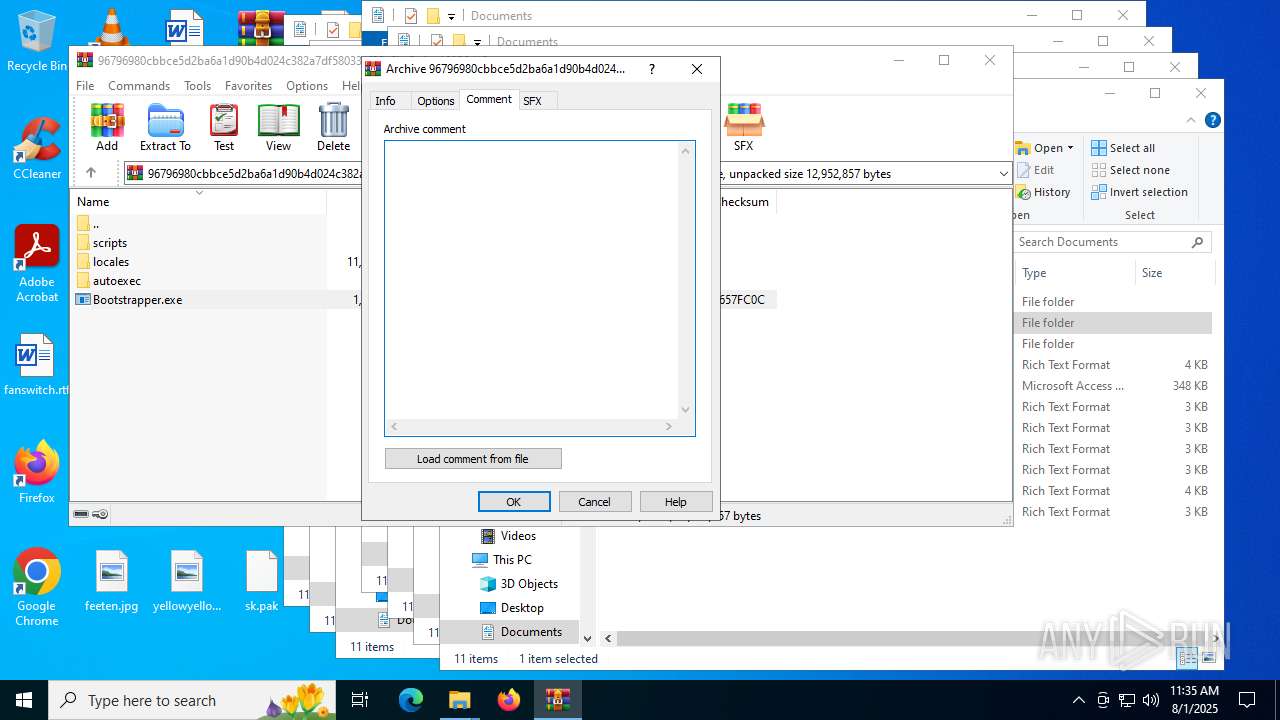Switch to the Options tab
The width and height of the screenshot is (1280, 720).
coord(436,101)
